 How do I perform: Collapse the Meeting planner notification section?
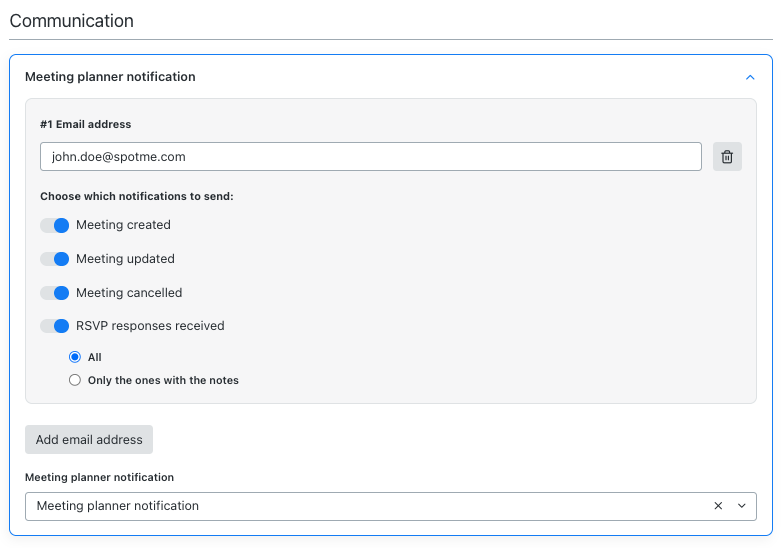(x=750, y=77)
